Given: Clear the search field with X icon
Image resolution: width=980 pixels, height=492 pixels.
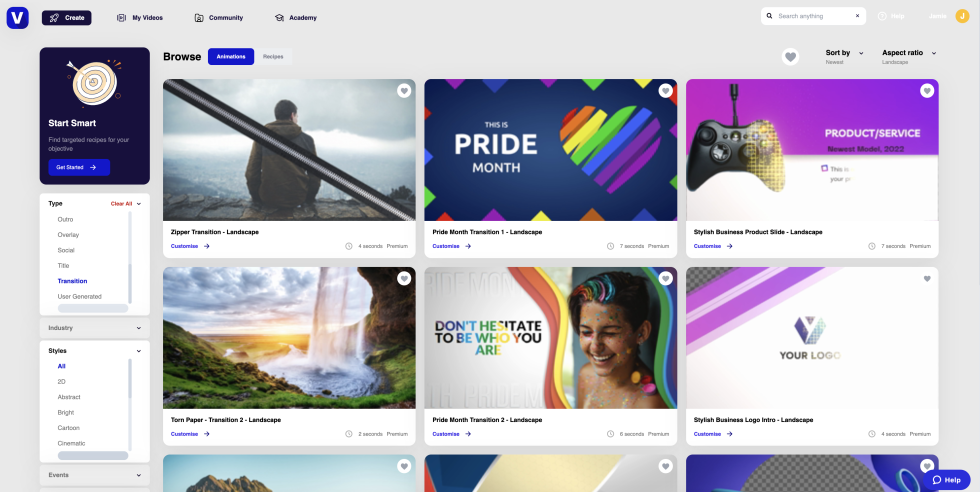Looking at the screenshot, I should 856,16.
